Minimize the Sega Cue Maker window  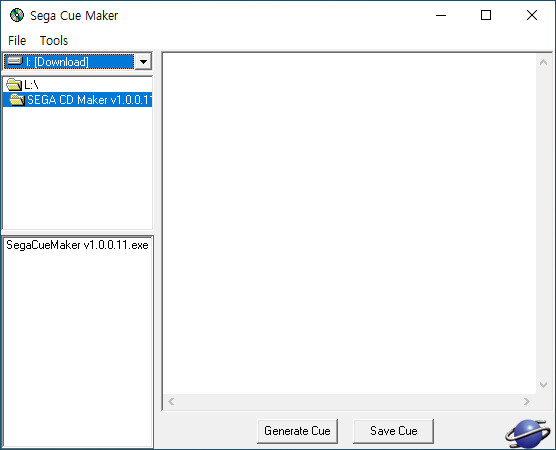tap(441, 15)
